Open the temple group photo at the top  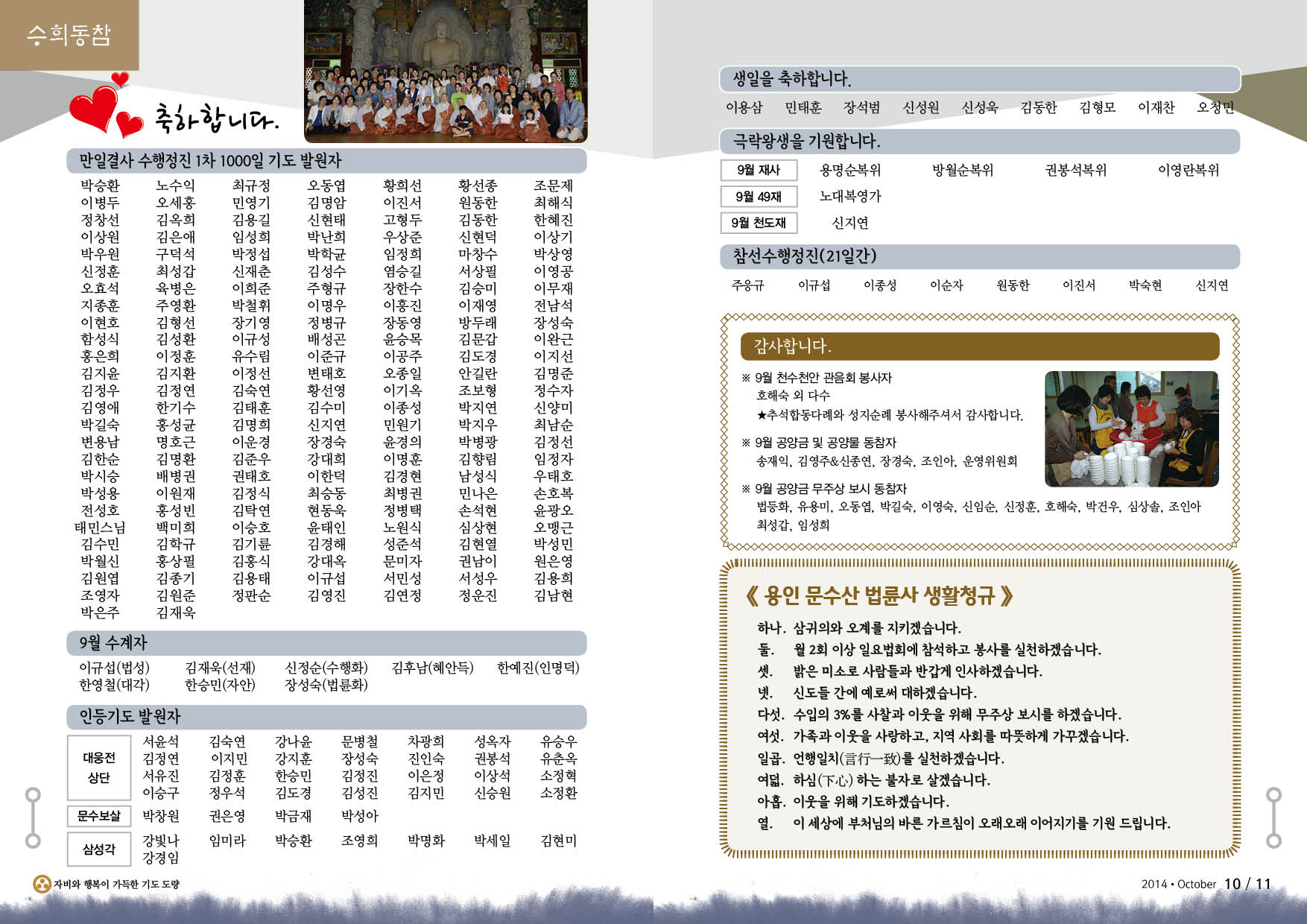[446, 71]
